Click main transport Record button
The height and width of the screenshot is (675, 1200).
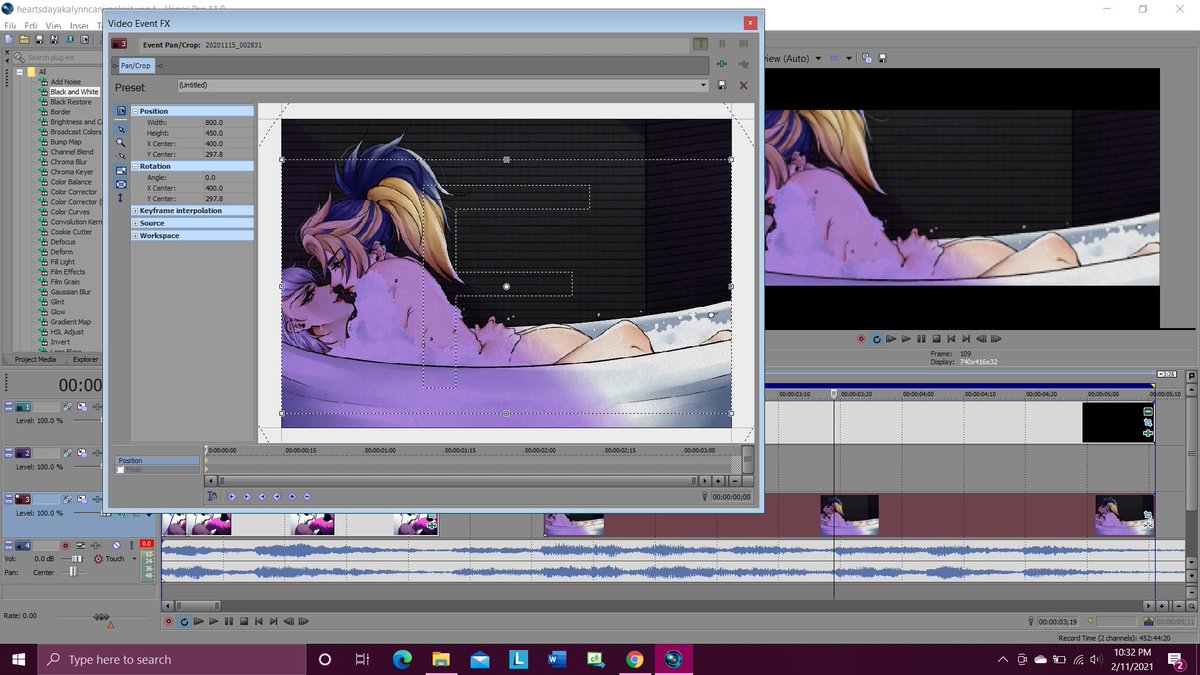[x=168, y=621]
